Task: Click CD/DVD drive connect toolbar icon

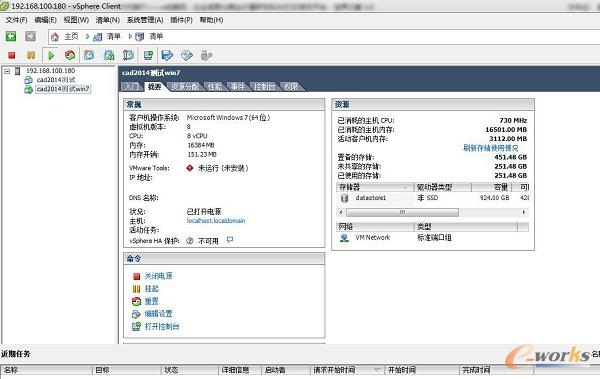Action: (187, 56)
